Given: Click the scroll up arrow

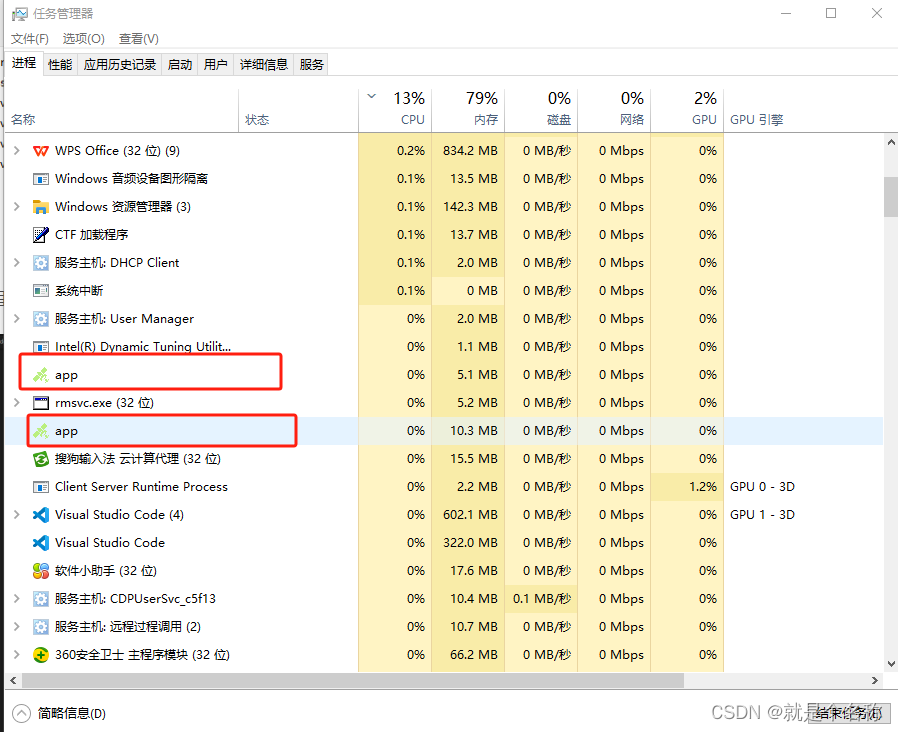Looking at the screenshot, I should [x=891, y=141].
